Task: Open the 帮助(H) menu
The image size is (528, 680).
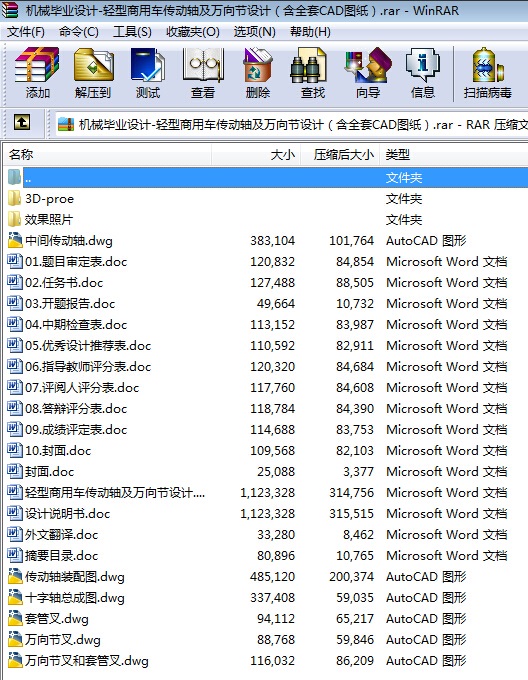Action: point(310,32)
